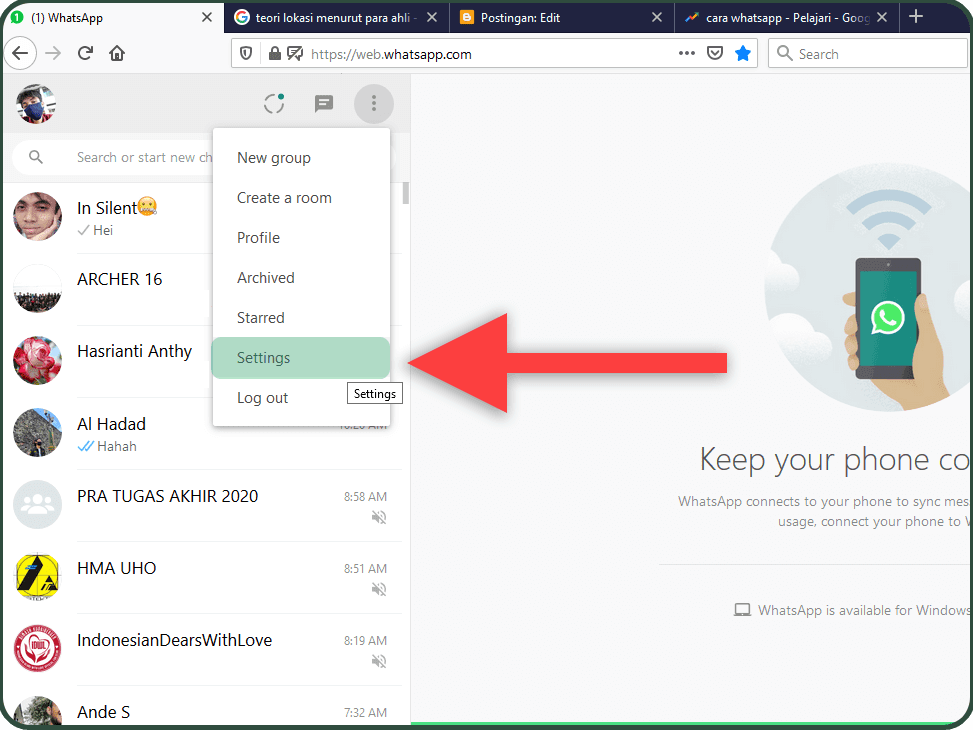Click the chat search magnifier icon

point(36,157)
